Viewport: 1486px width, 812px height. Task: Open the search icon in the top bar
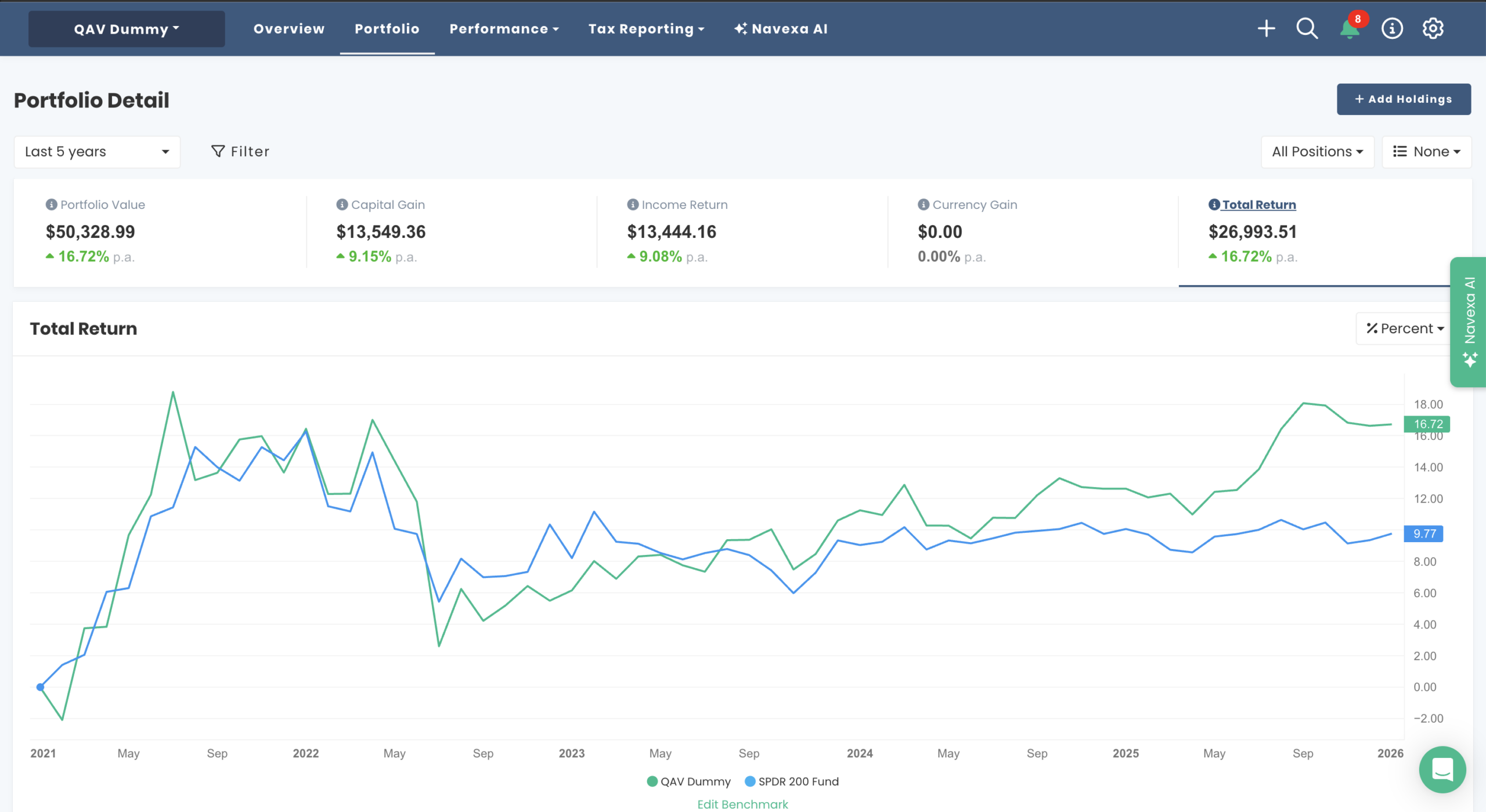pyautogui.click(x=1307, y=28)
